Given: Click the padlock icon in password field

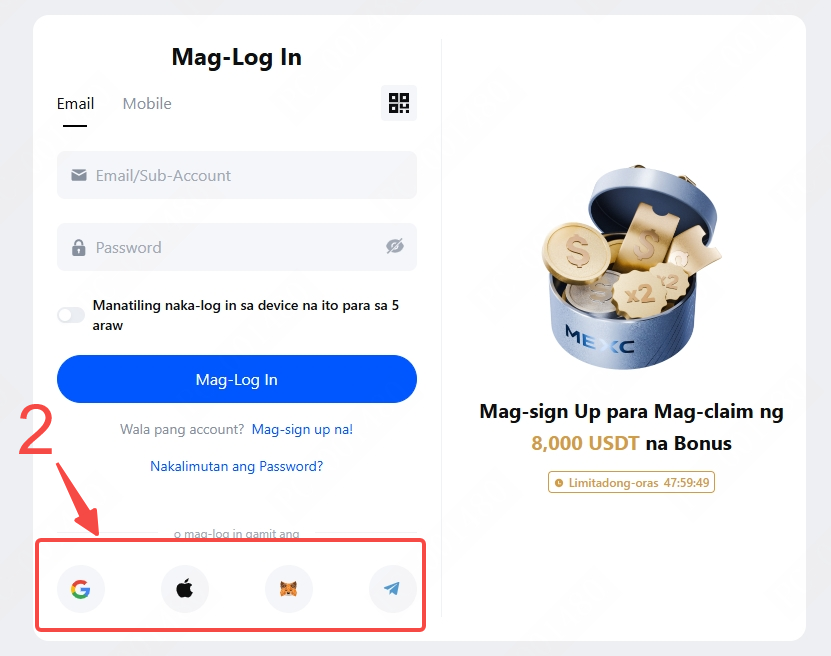Looking at the screenshot, I should click(x=79, y=247).
